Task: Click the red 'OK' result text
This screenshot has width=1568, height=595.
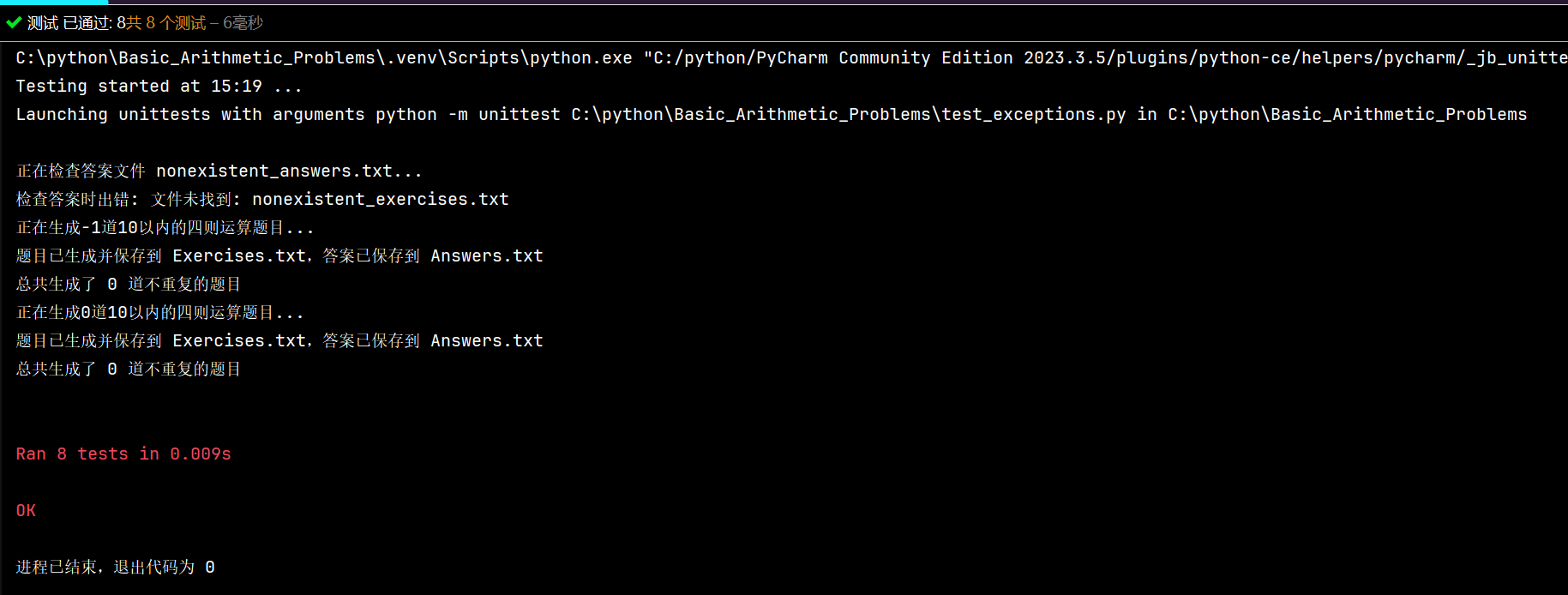Action: [x=26, y=510]
